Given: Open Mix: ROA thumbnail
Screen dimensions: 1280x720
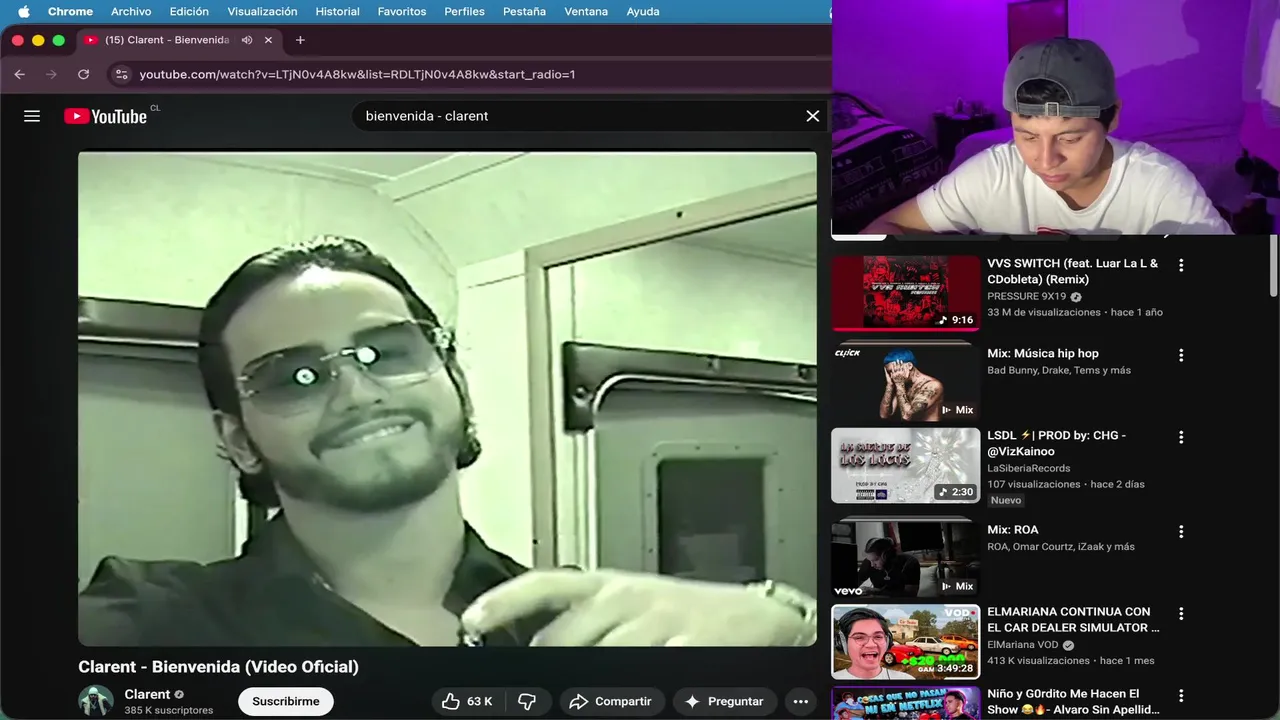Looking at the screenshot, I should [906, 557].
